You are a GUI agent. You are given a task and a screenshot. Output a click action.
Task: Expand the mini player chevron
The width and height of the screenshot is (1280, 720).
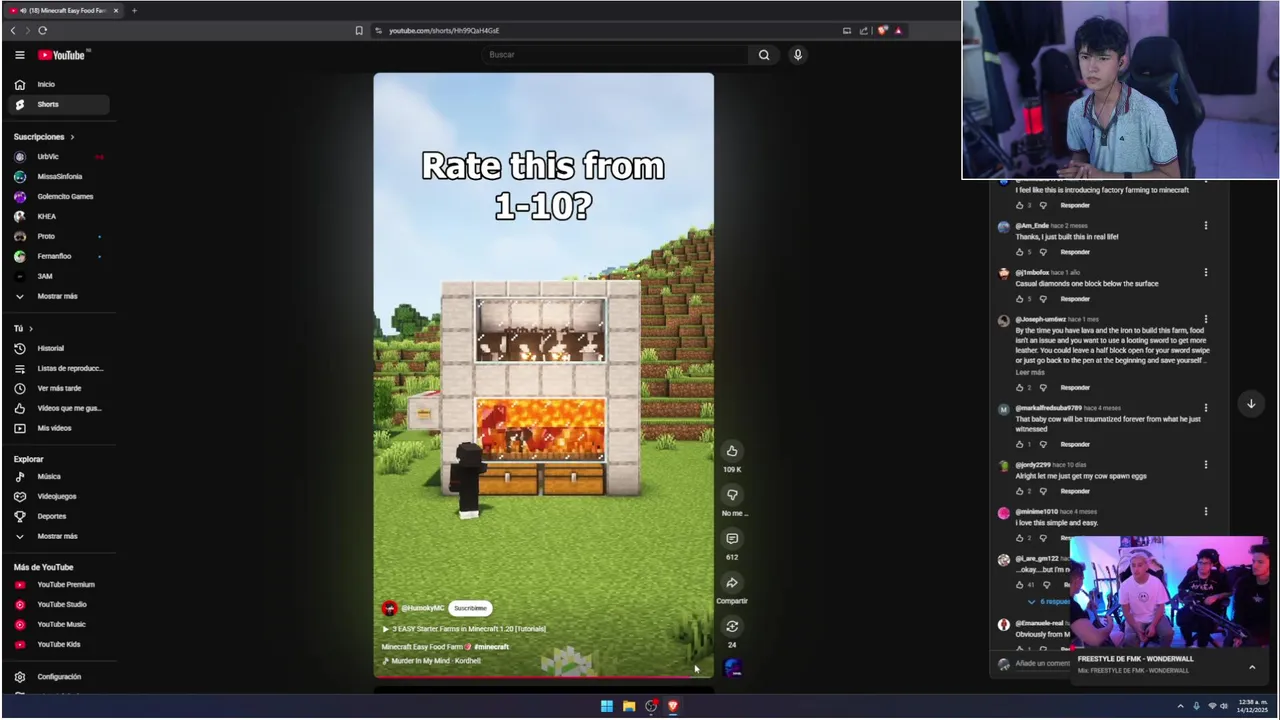pos(1251,667)
